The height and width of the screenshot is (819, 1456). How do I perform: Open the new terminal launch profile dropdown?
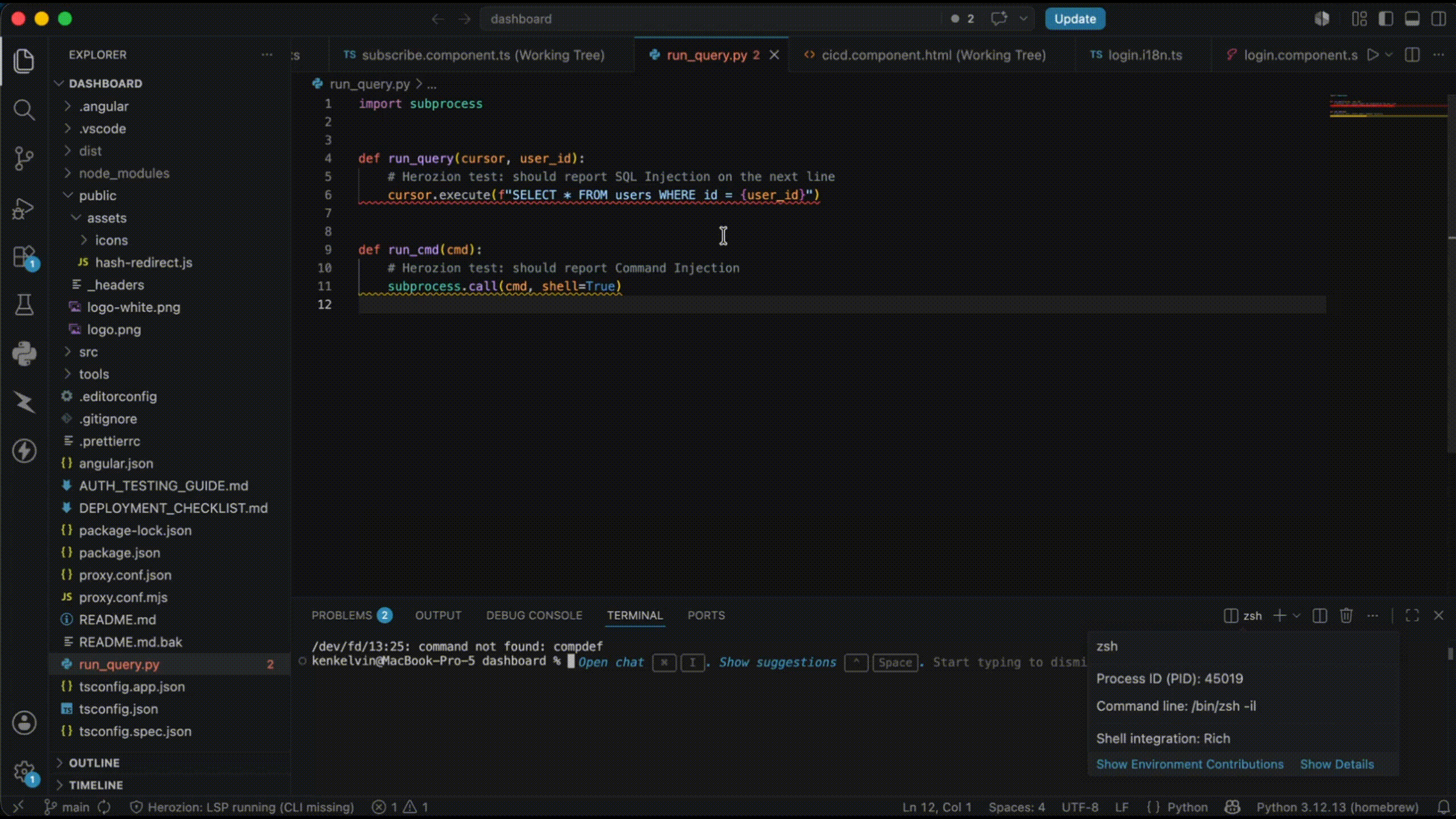pos(1296,615)
